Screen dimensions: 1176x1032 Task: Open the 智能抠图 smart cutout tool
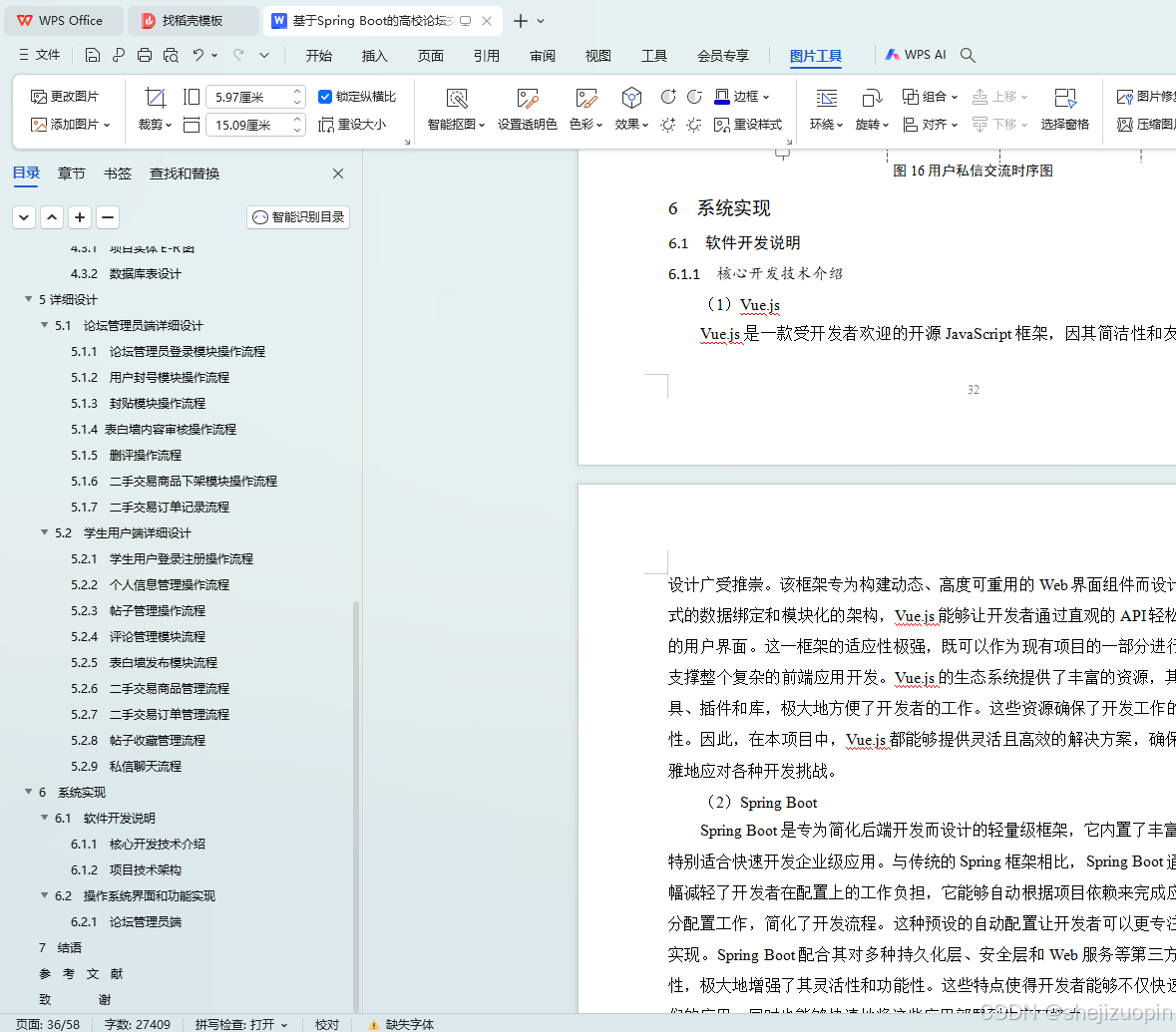[x=456, y=111]
